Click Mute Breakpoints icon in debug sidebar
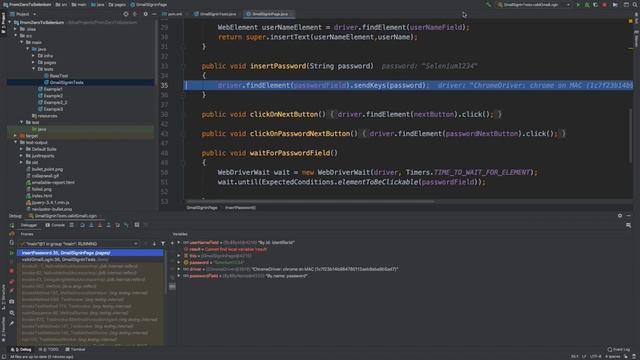This screenshot has width=640, height=360. (x=12, y=291)
